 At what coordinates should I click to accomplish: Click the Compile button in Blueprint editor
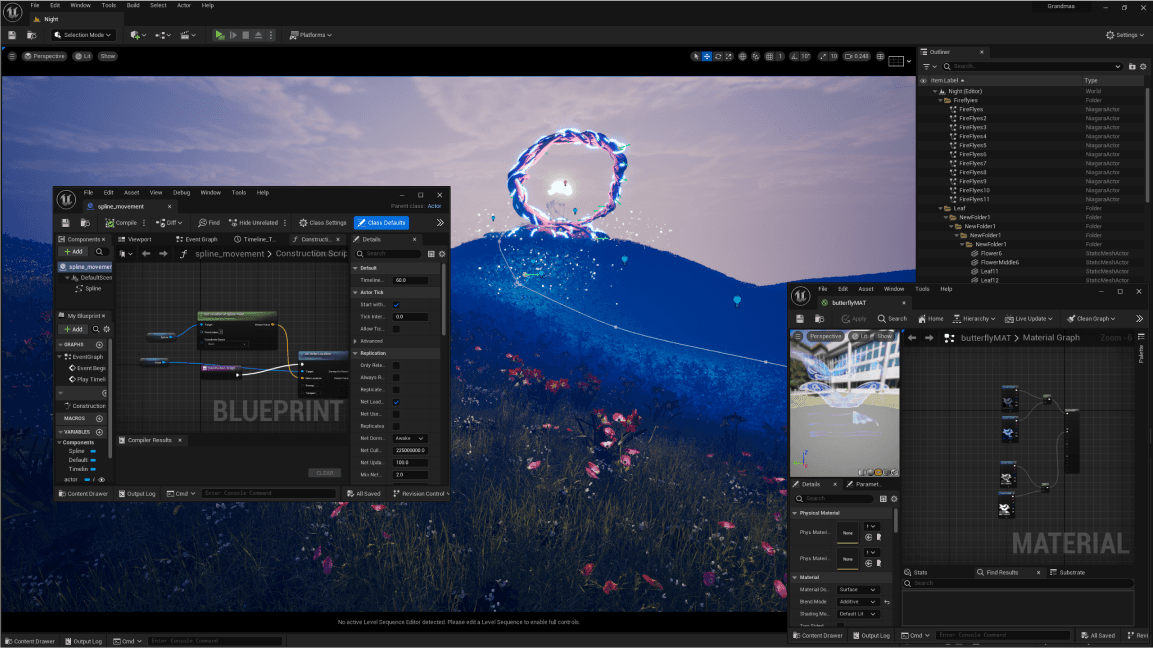pos(121,223)
